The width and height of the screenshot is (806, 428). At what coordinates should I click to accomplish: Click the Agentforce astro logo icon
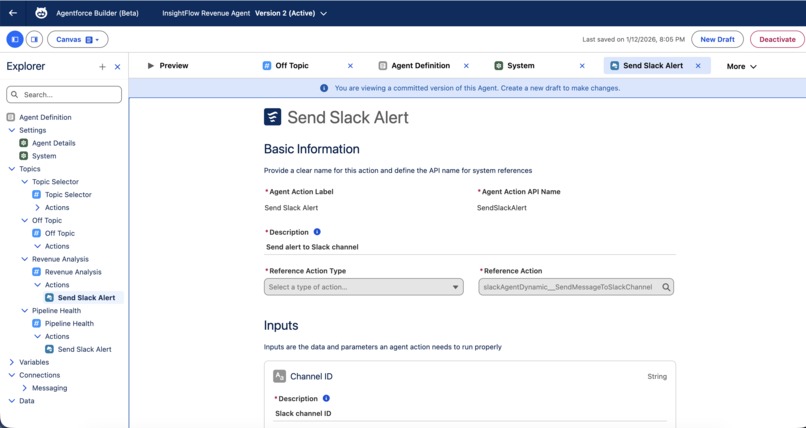[41, 13]
